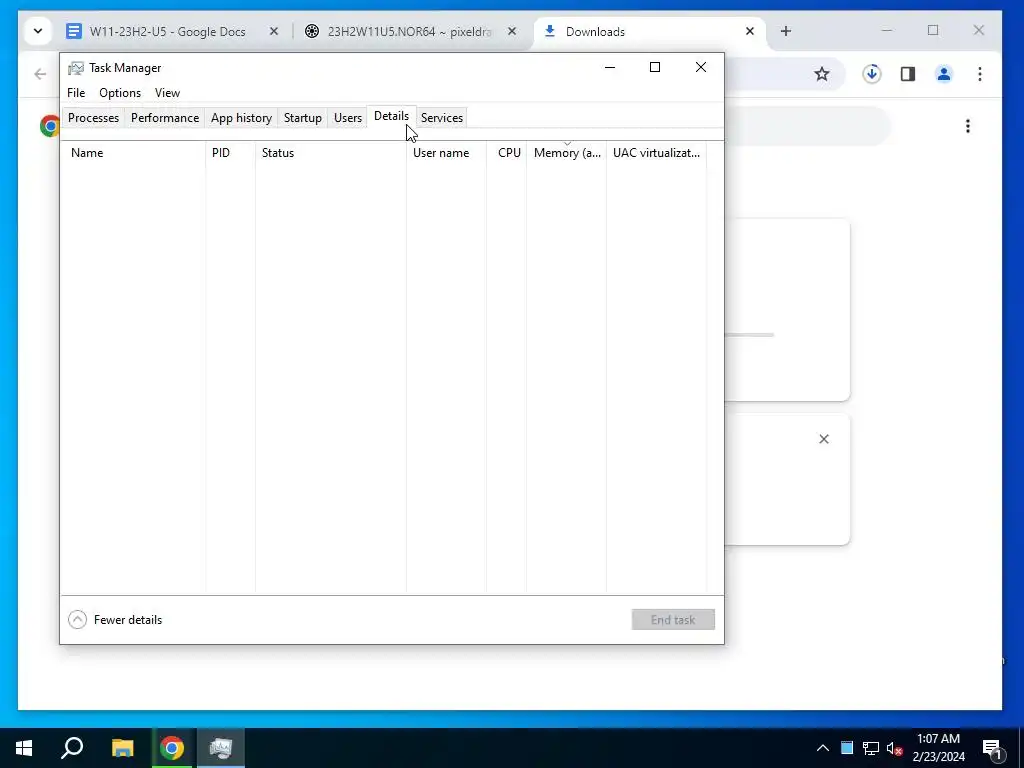Click the End task button

click(673, 620)
